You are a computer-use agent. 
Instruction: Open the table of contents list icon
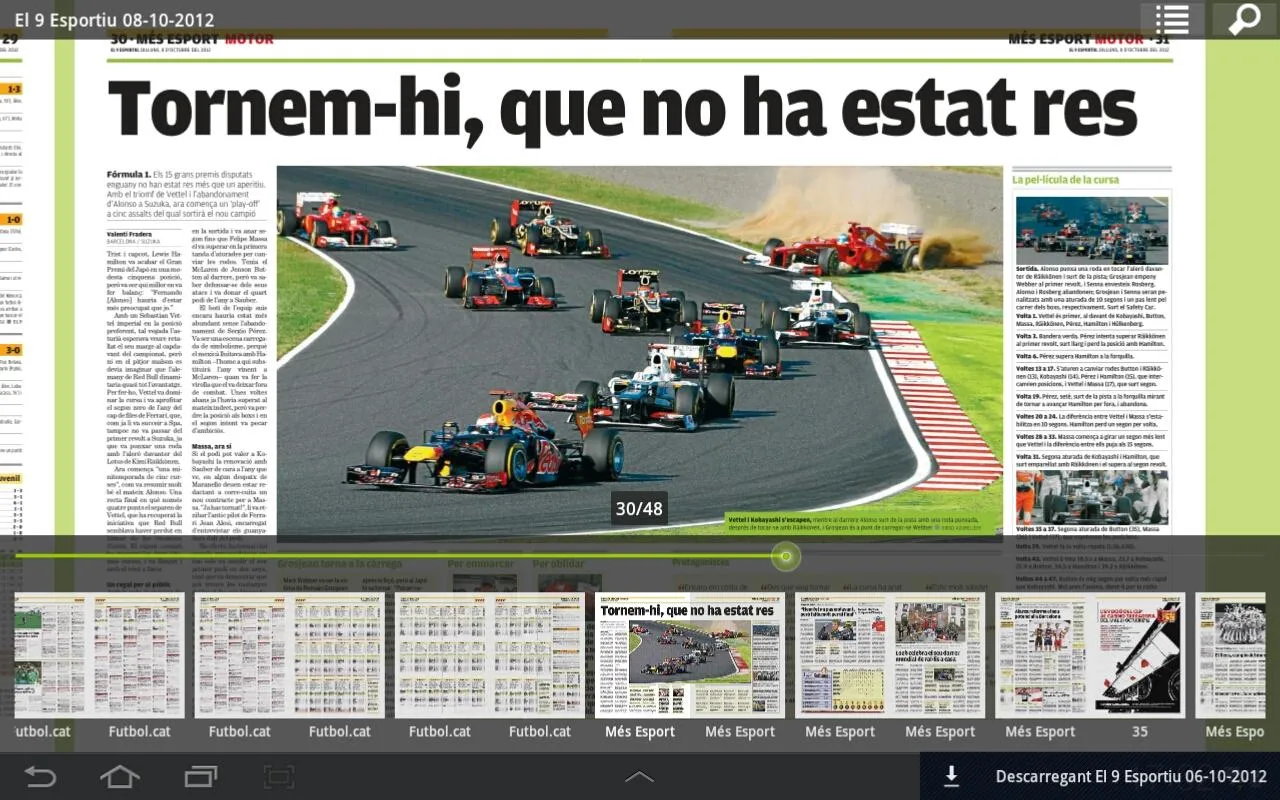(x=1172, y=19)
